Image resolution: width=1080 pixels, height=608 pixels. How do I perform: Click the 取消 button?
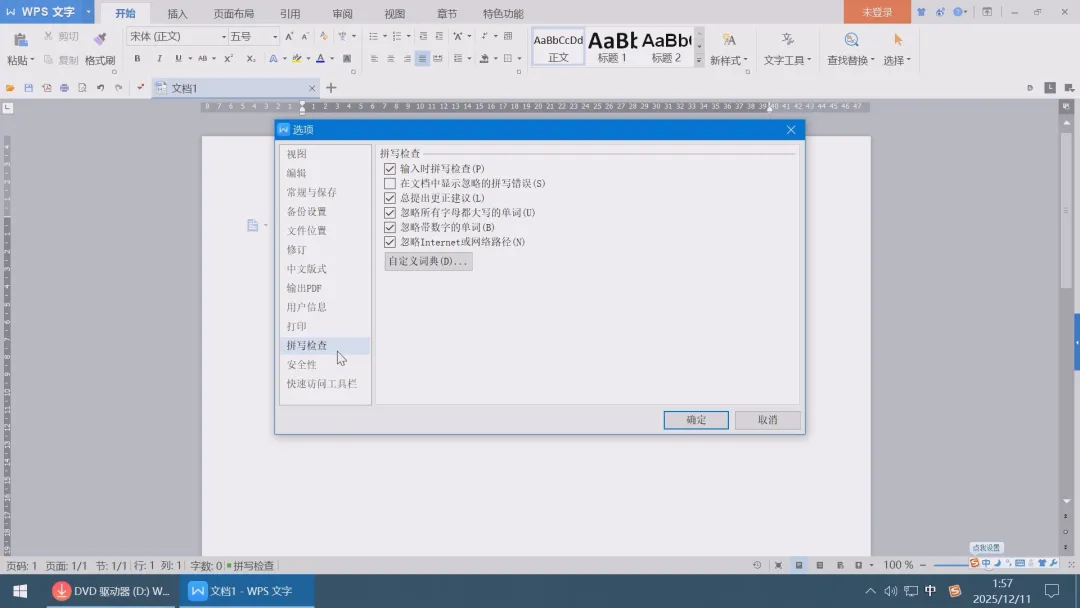pos(767,420)
